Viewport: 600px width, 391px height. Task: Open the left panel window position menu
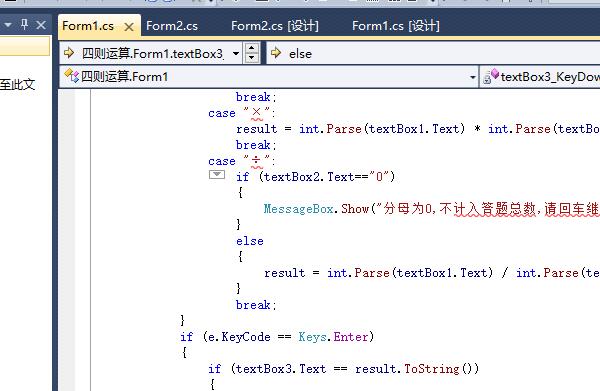click(8, 25)
